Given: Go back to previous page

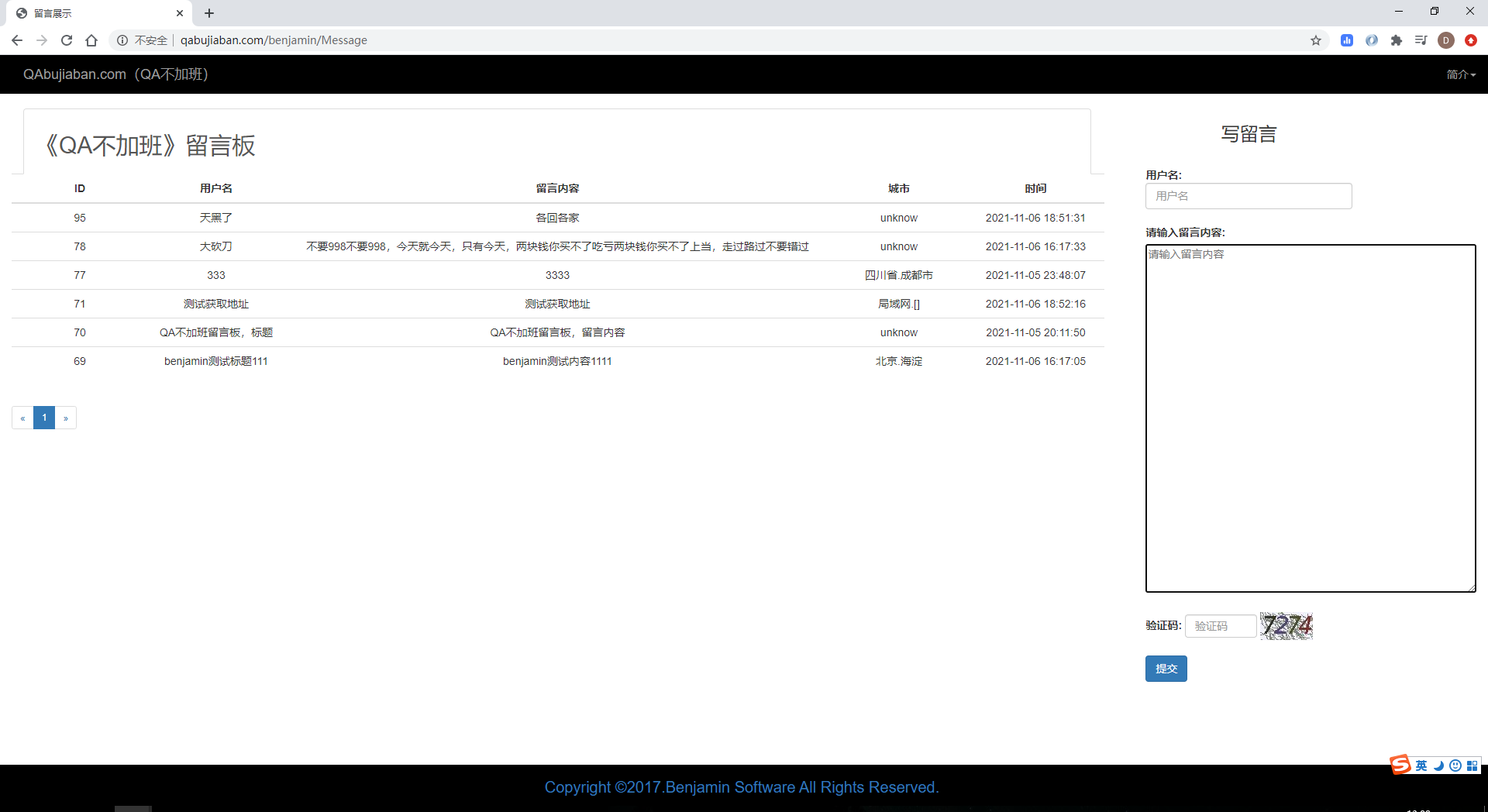Looking at the screenshot, I should pyautogui.click(x=17, y=40).
